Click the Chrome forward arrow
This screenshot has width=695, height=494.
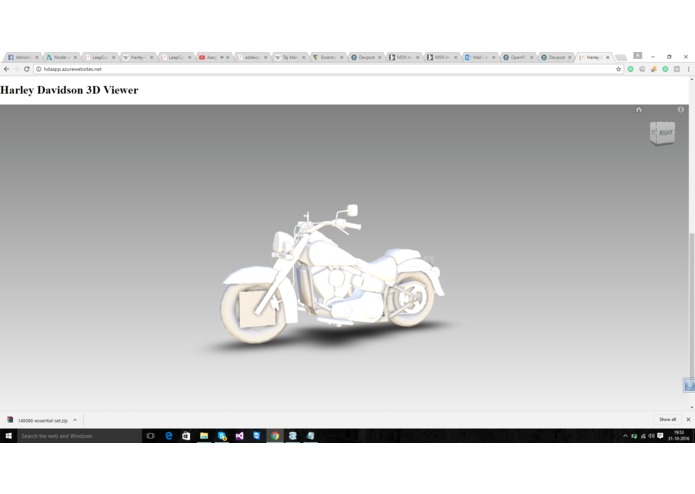(16, 69)
